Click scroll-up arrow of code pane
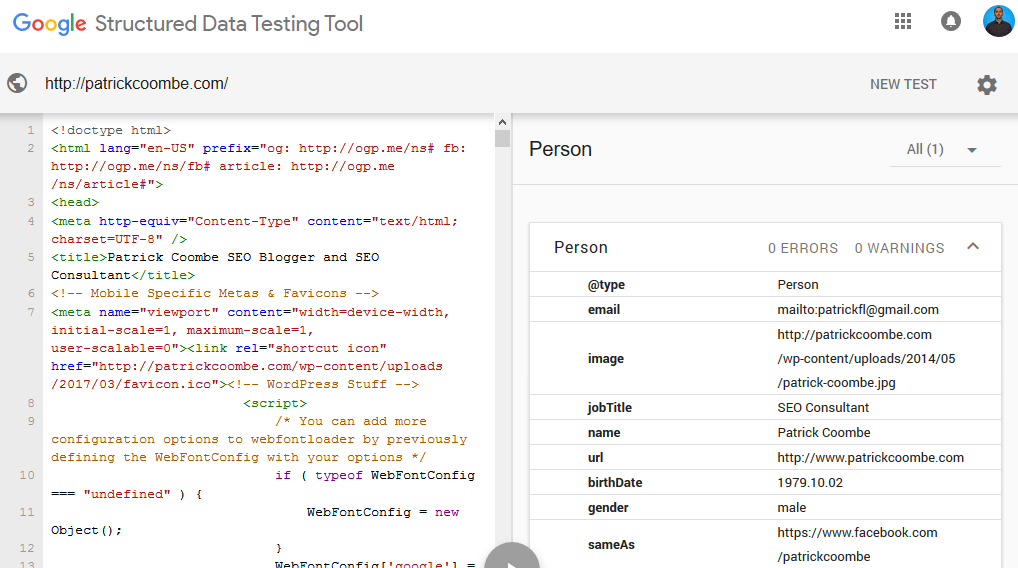Image resolution: width=1018 pixels, height=568 pixels. click(x=502, y=122)
